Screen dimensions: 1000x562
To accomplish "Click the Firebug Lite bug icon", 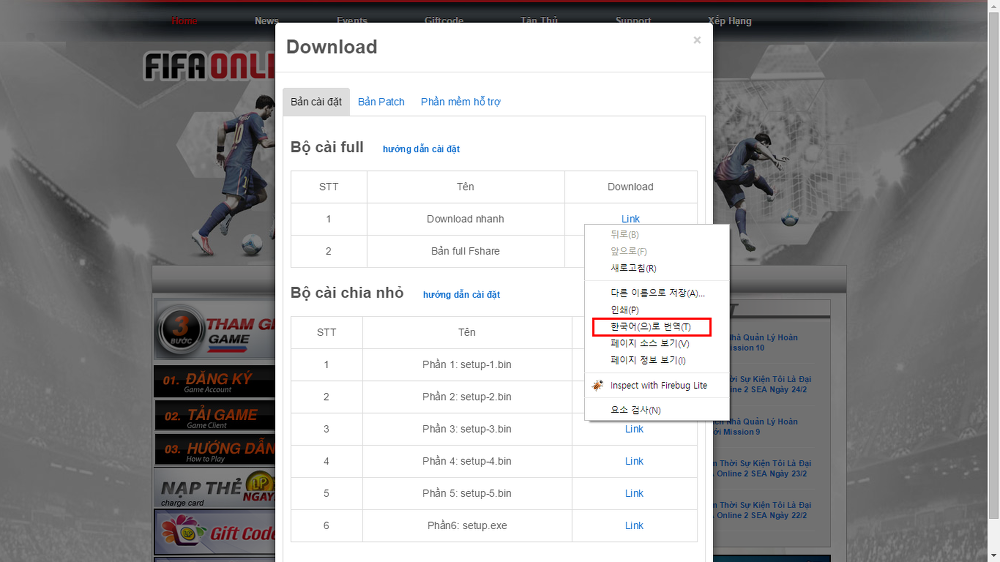I will 598,385.
